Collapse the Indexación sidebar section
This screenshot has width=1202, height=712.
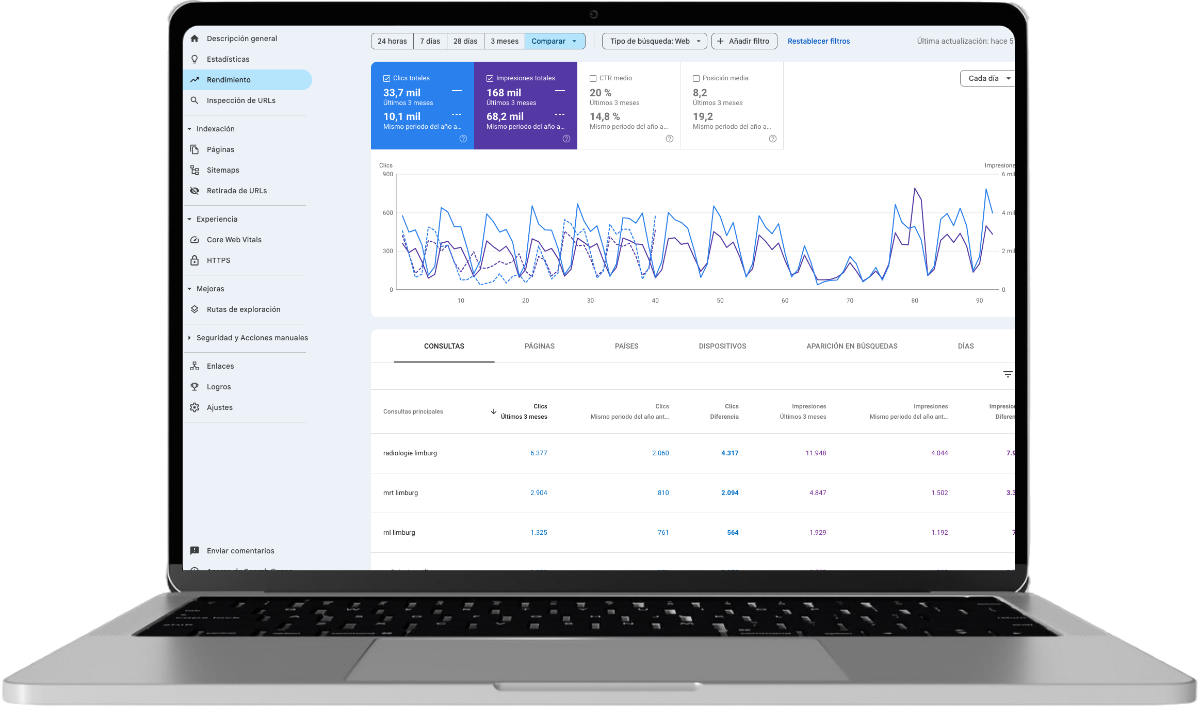[x=189, y=129]
